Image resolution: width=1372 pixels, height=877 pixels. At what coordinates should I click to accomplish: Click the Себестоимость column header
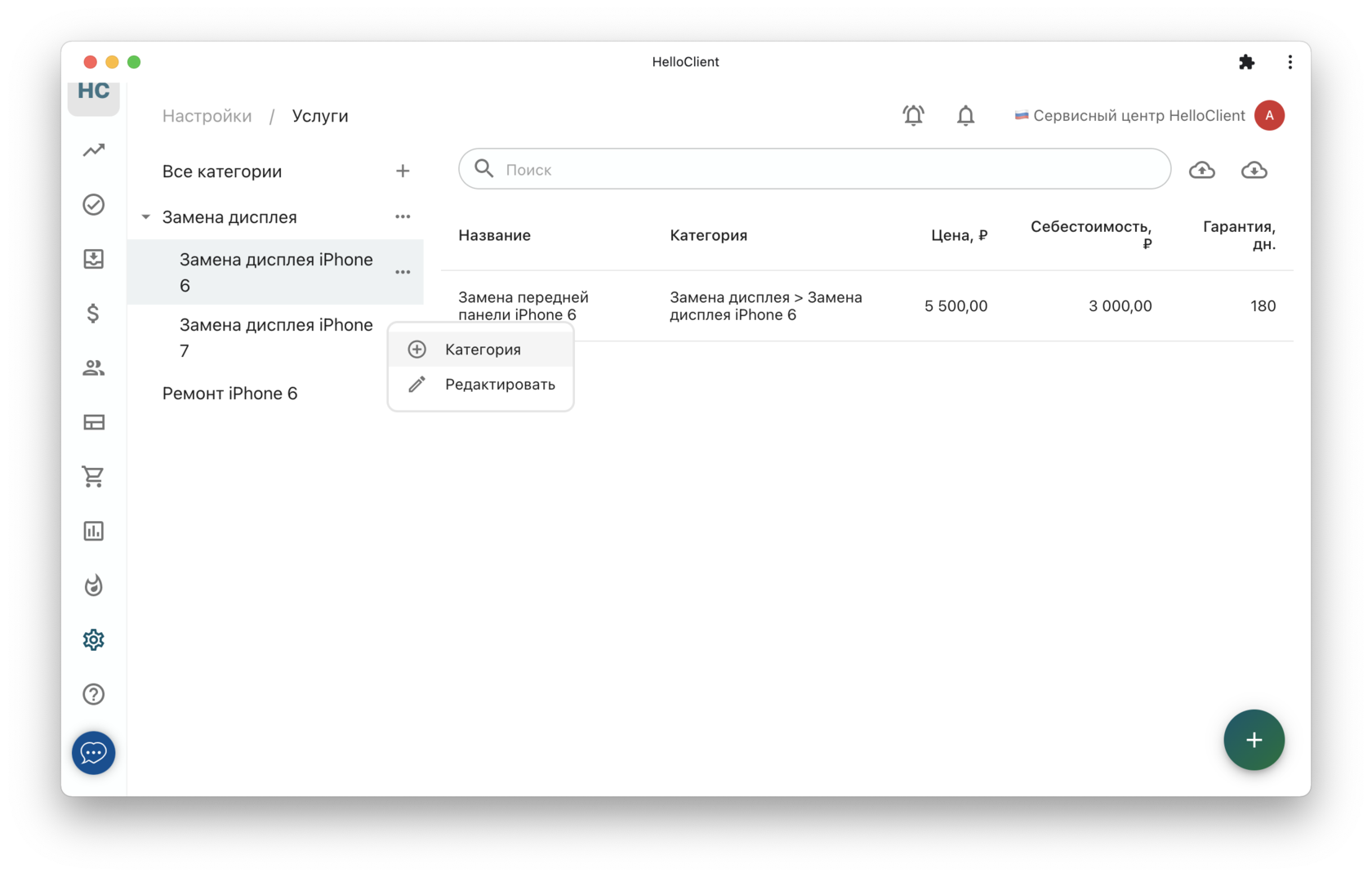click(x=1091, y=235)
